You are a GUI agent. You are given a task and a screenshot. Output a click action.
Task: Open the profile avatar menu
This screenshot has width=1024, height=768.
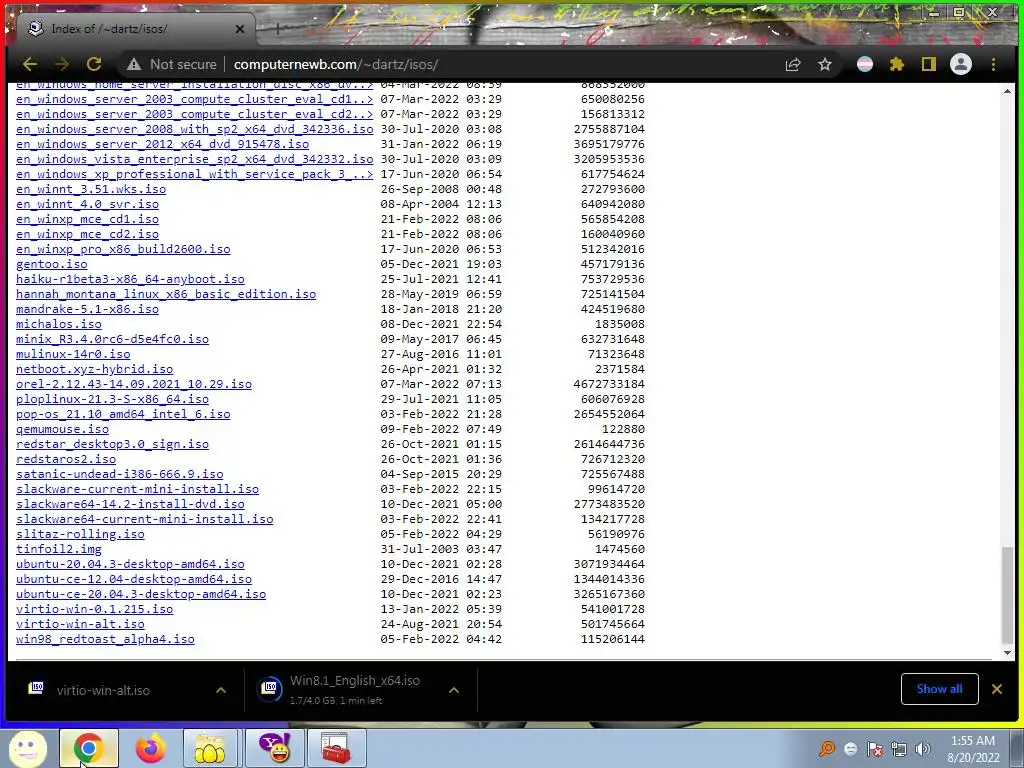(x=961, y=64)
